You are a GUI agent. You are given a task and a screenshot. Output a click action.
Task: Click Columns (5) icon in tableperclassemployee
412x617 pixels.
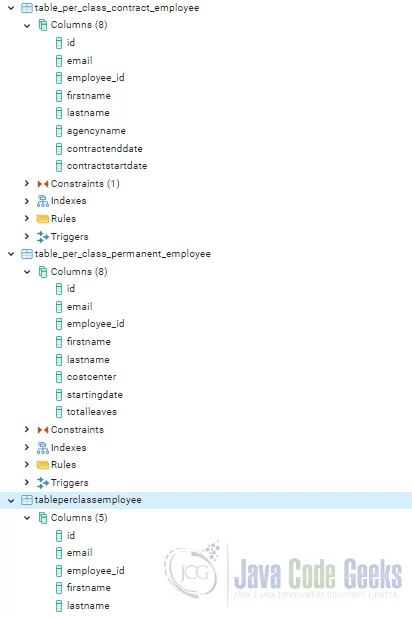42,517
